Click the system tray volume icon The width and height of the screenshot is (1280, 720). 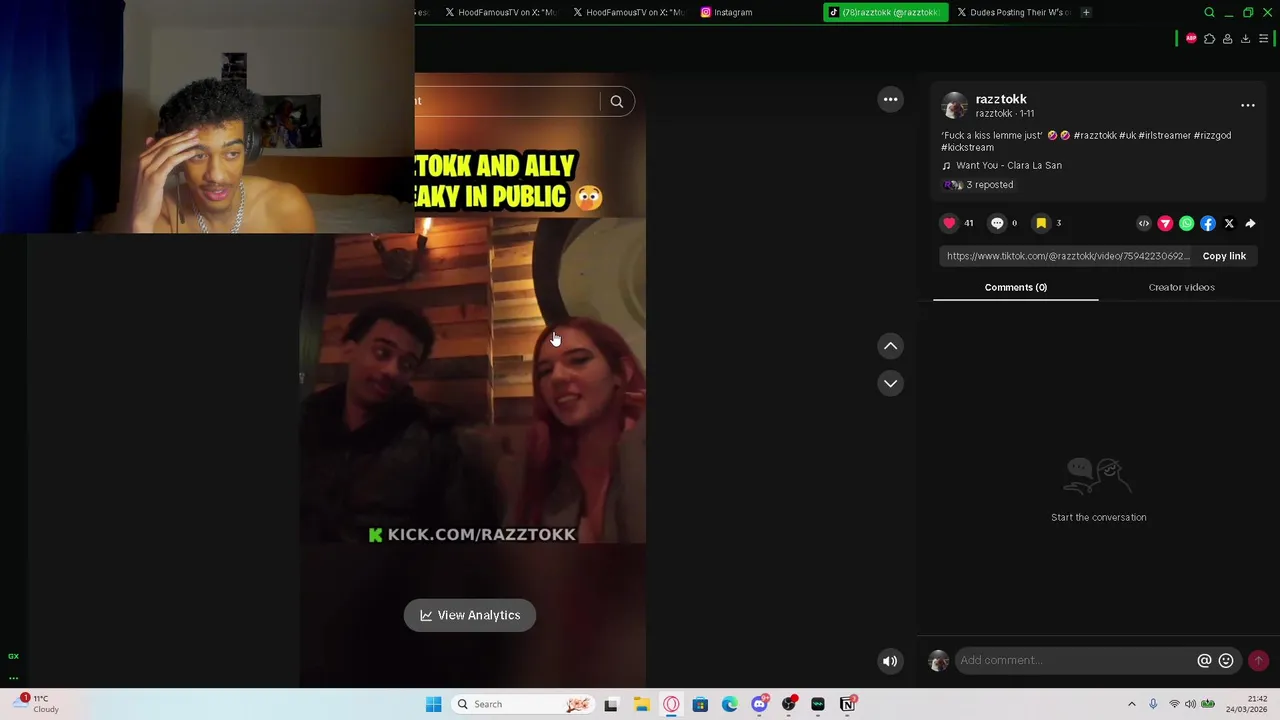tap(1190, 704)
